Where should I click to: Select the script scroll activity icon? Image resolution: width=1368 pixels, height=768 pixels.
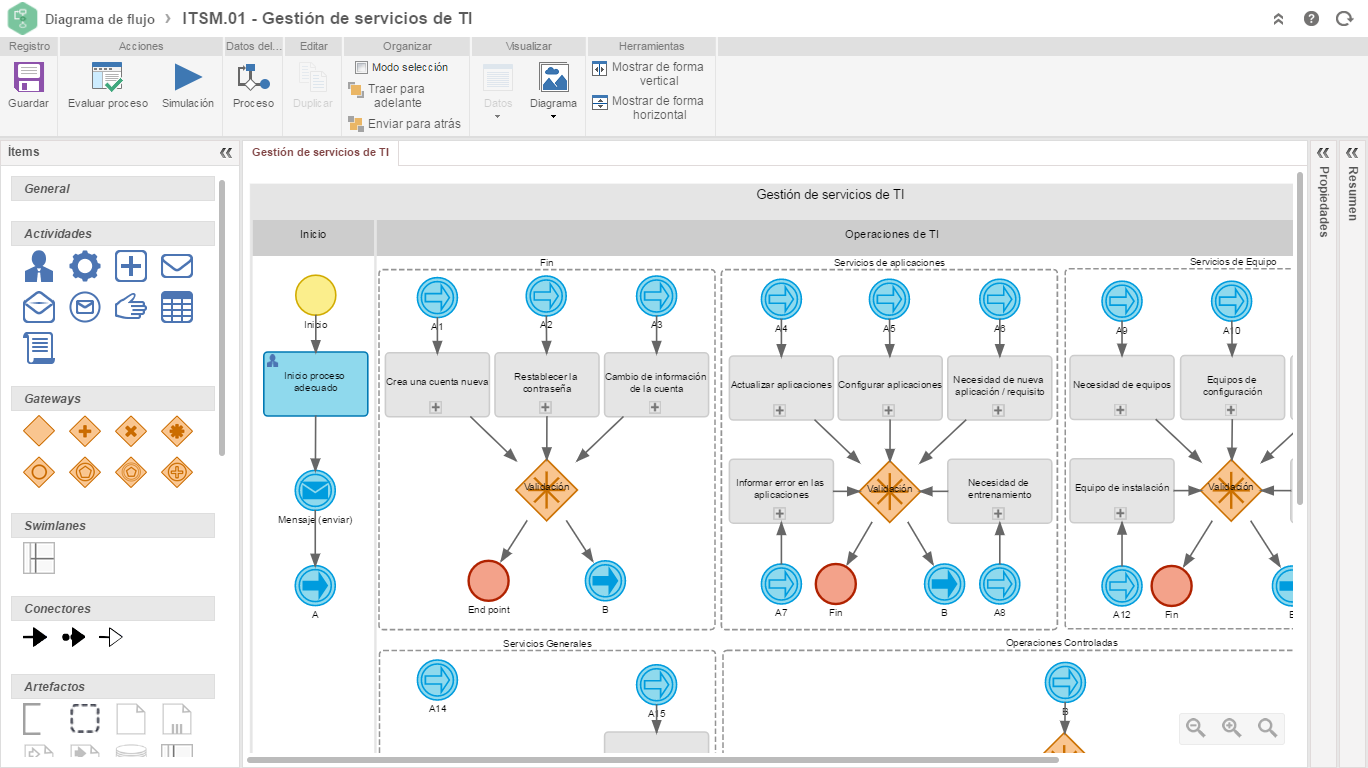pos(39,348)
